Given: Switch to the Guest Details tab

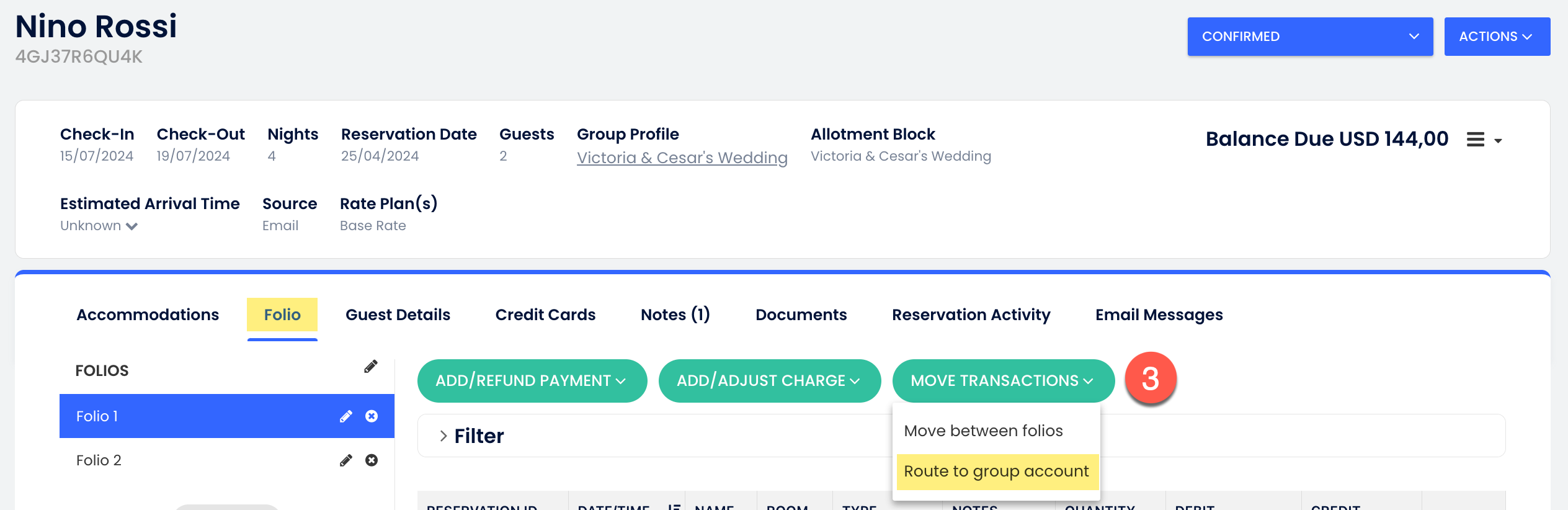Looking at the screenshot, I should [398, 315].
